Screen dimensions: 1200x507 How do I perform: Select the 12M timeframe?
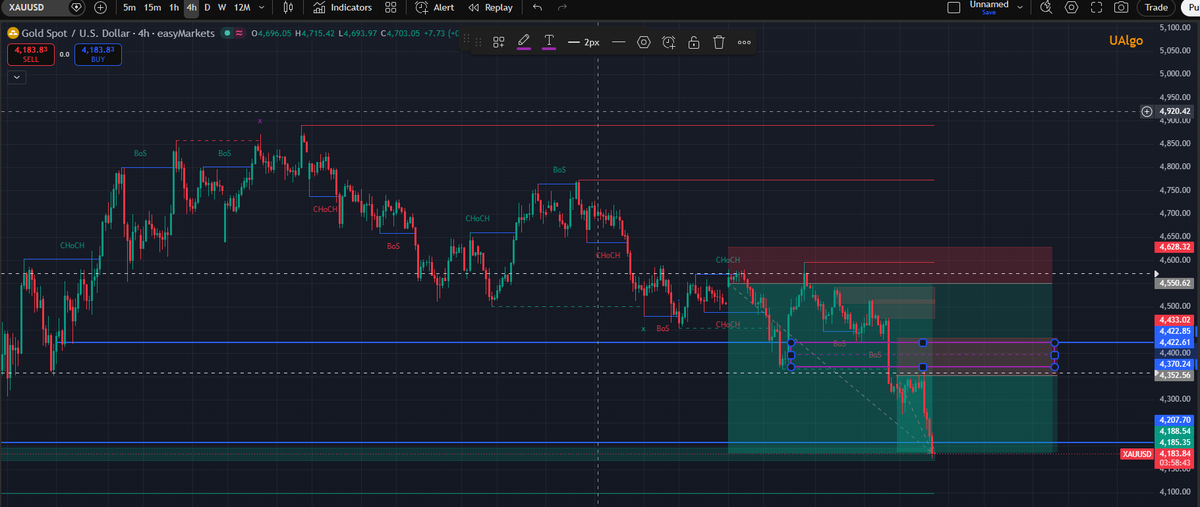(241, 8)
